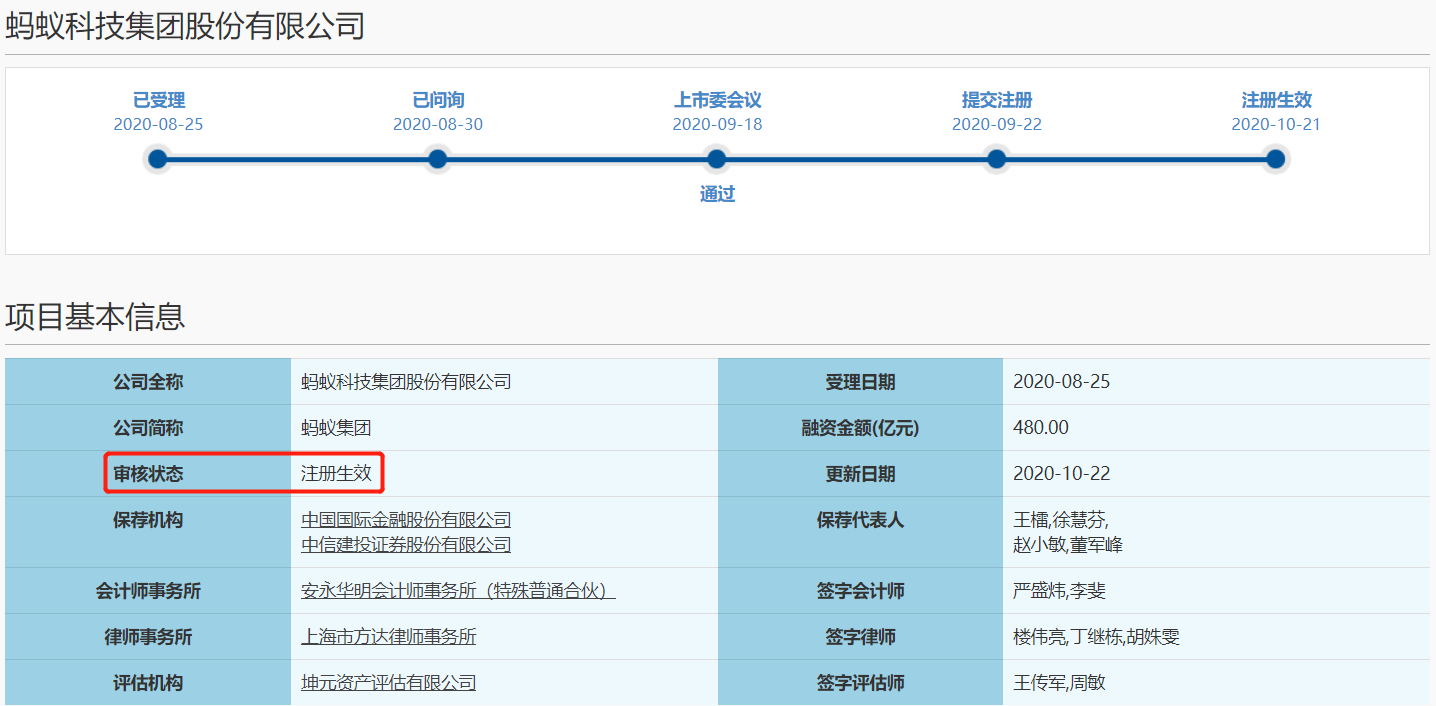The width and height of the screenshot is (1436, 706).
Task: Click the 通过 result text under timeline
Action: [717, 194]
